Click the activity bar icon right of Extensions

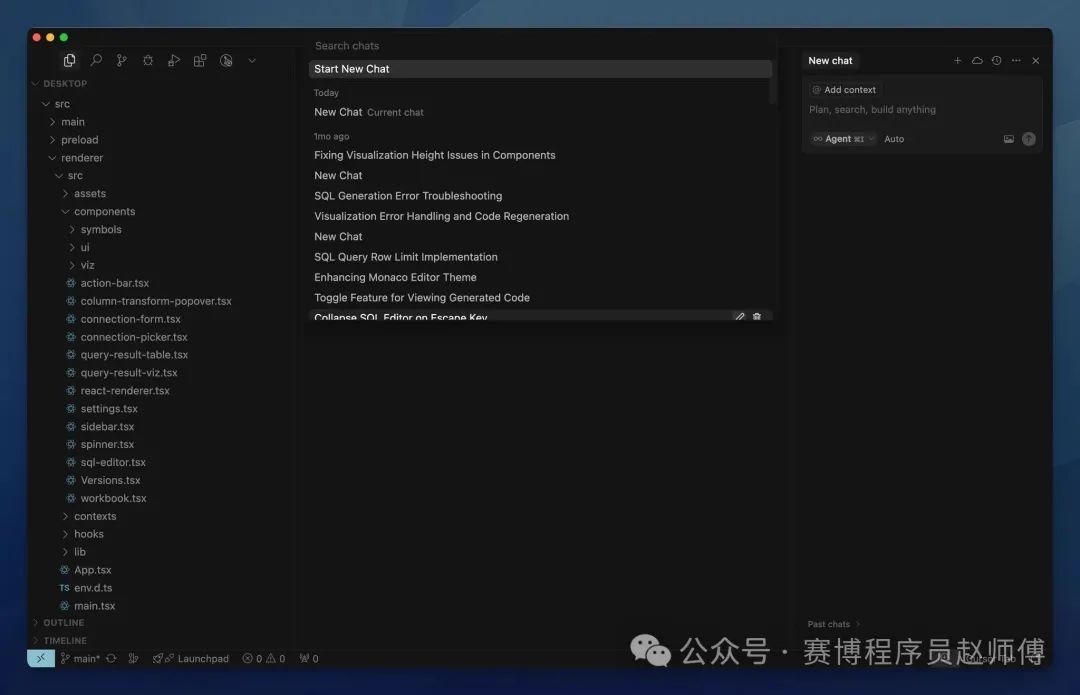click(x=226, y=61)
